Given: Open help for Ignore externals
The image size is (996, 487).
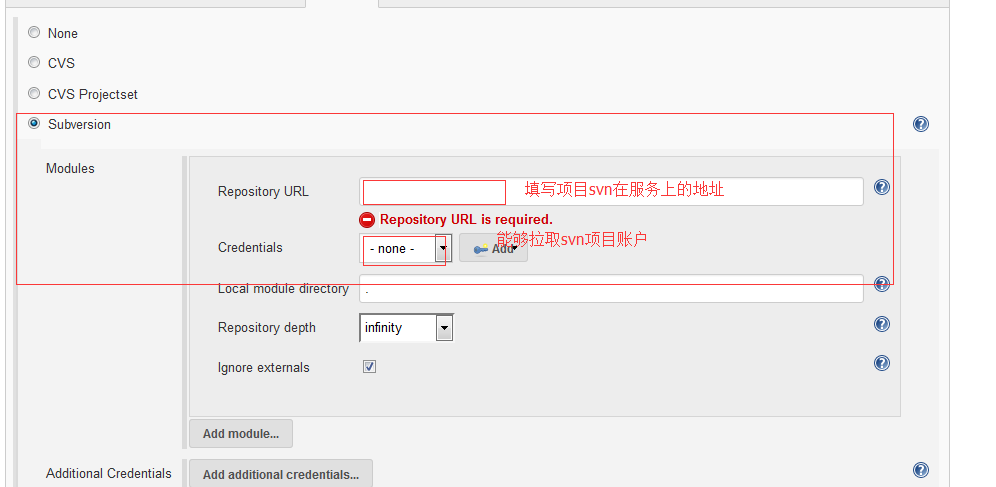Looking at the screenshot, I should coord(882,363).
